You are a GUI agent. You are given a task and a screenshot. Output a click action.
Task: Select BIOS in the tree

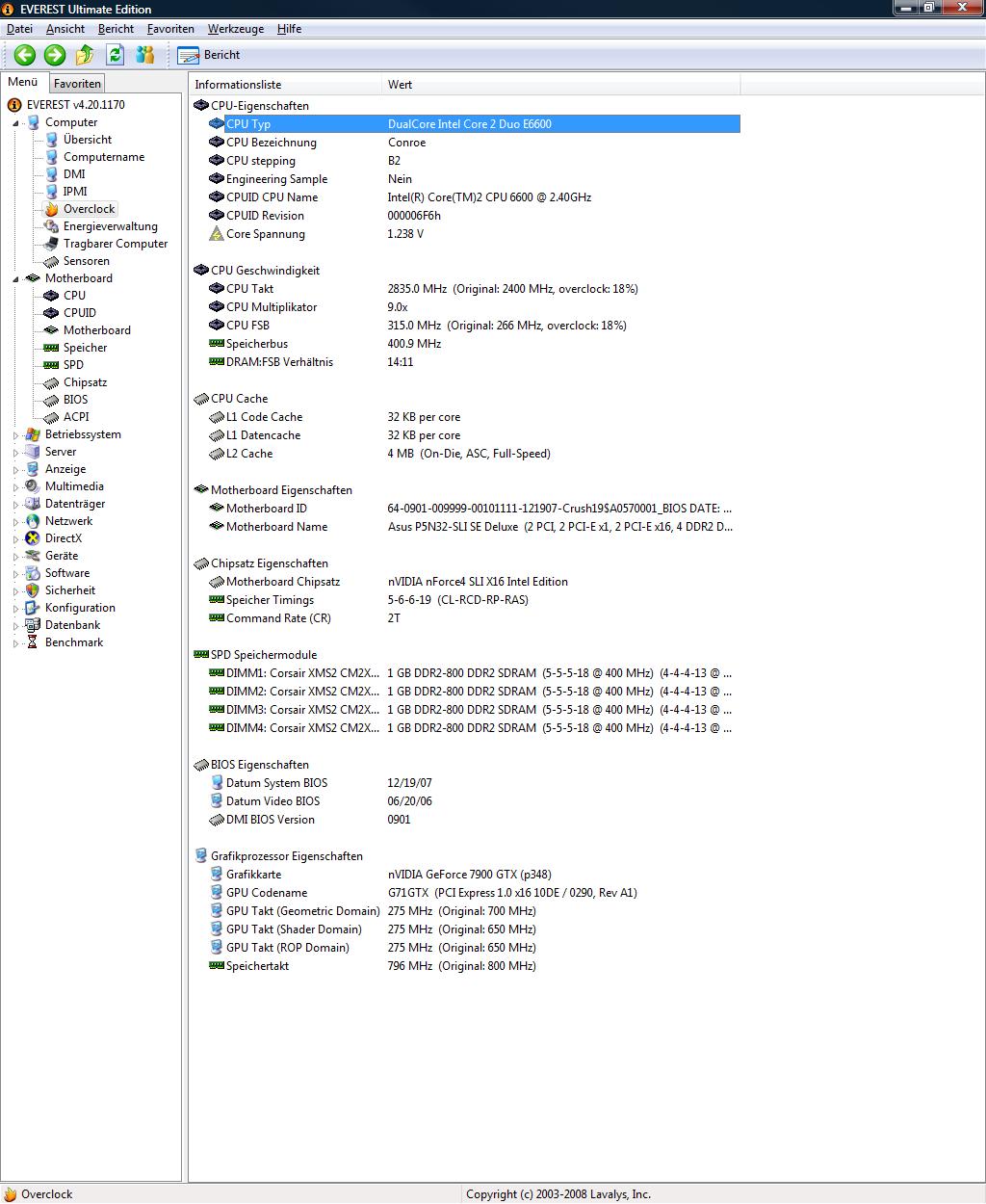click(75, 400)
